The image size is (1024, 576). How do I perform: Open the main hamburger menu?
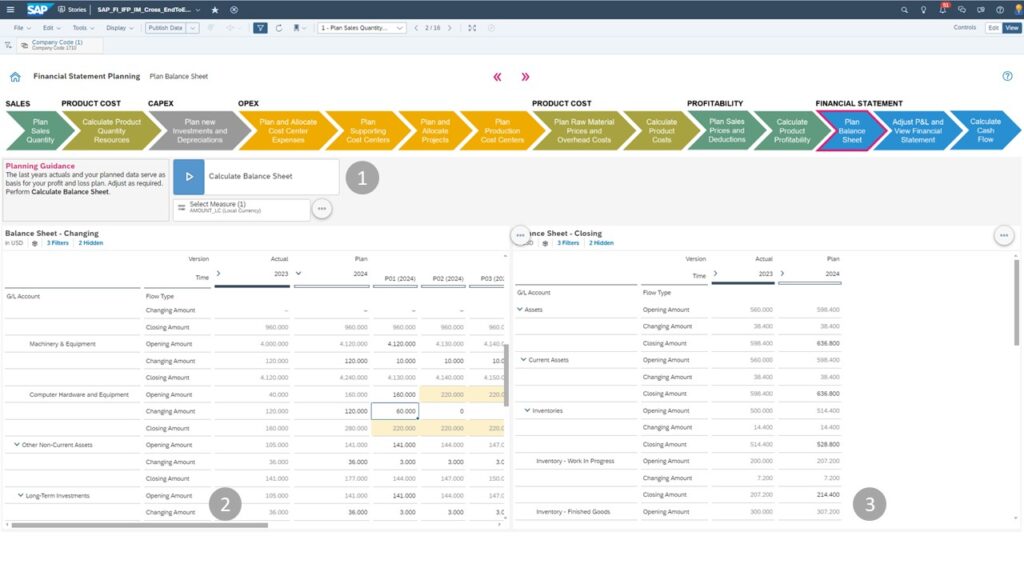coord(10,9)
